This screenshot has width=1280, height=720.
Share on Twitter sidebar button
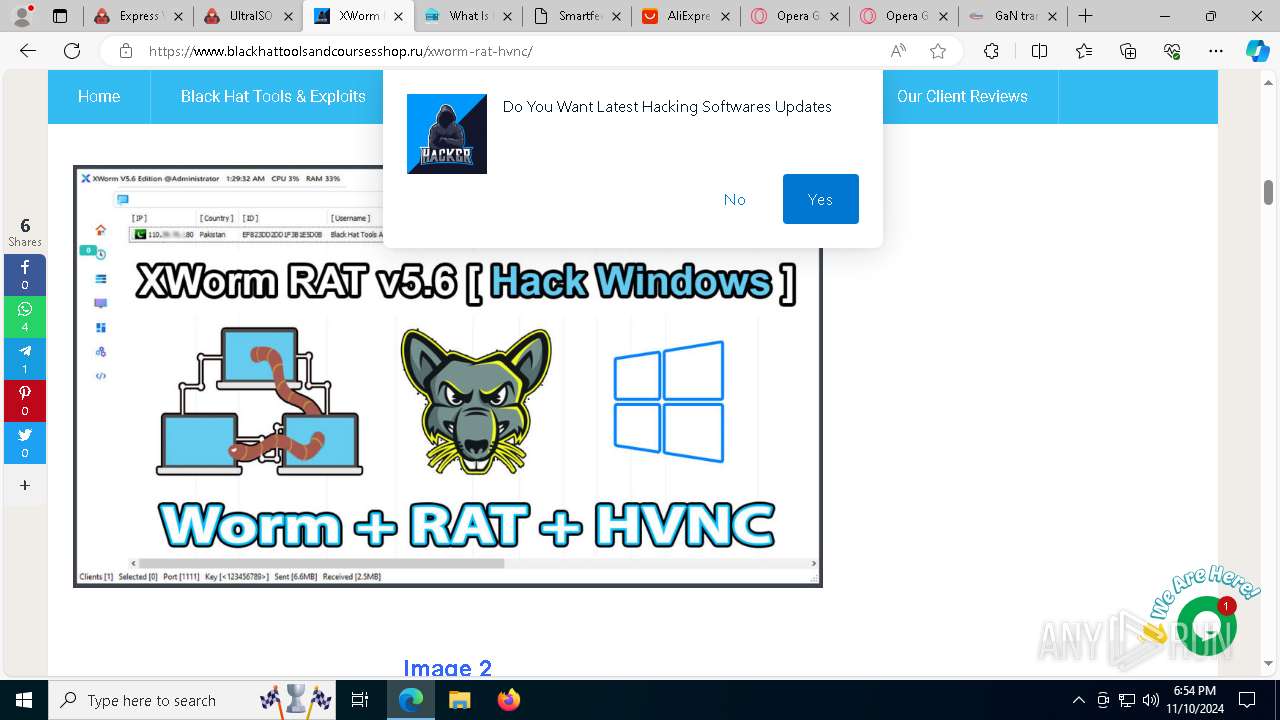(x=25, y=443)
